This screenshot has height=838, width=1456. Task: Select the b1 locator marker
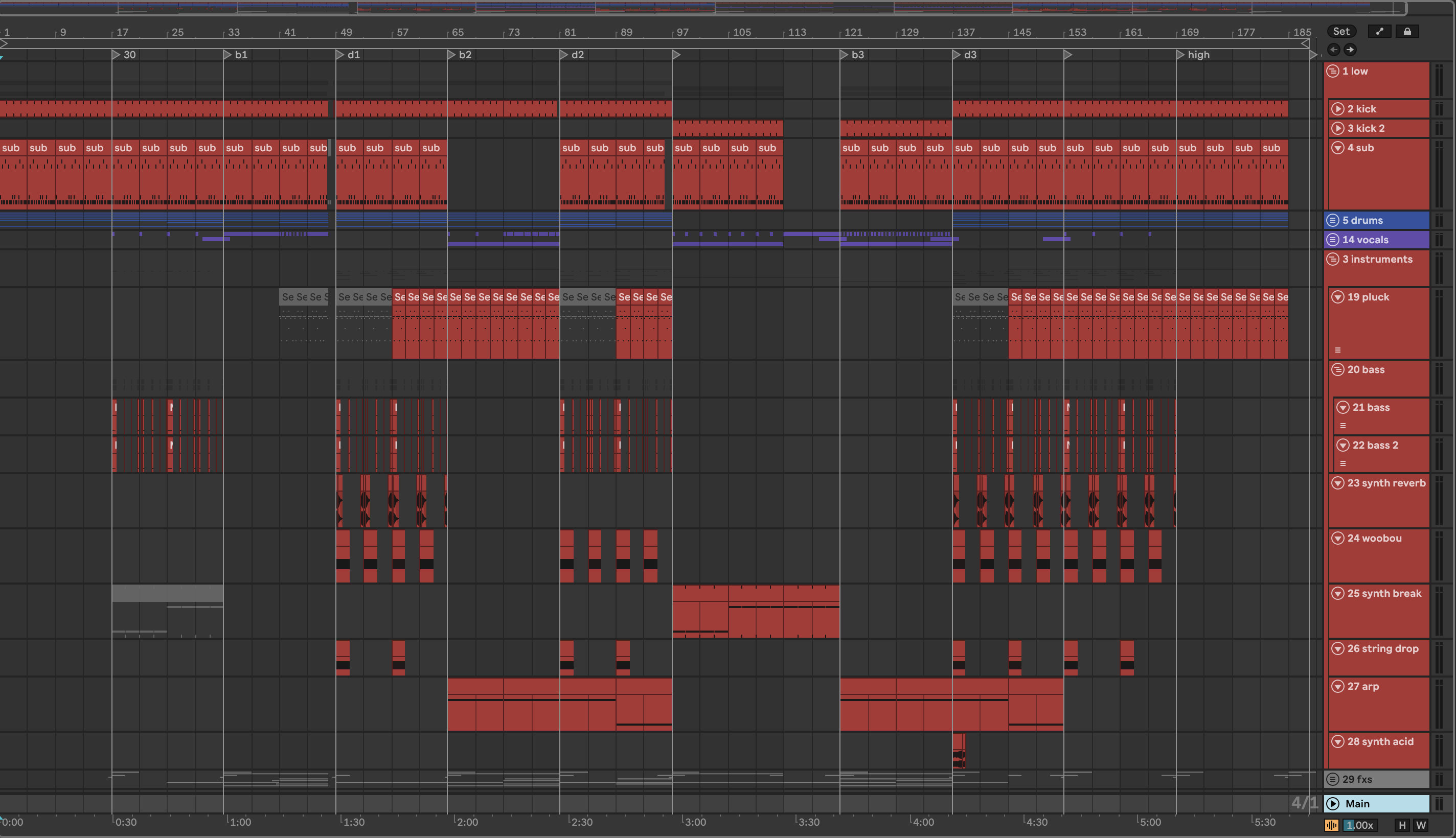pos(227,55)
